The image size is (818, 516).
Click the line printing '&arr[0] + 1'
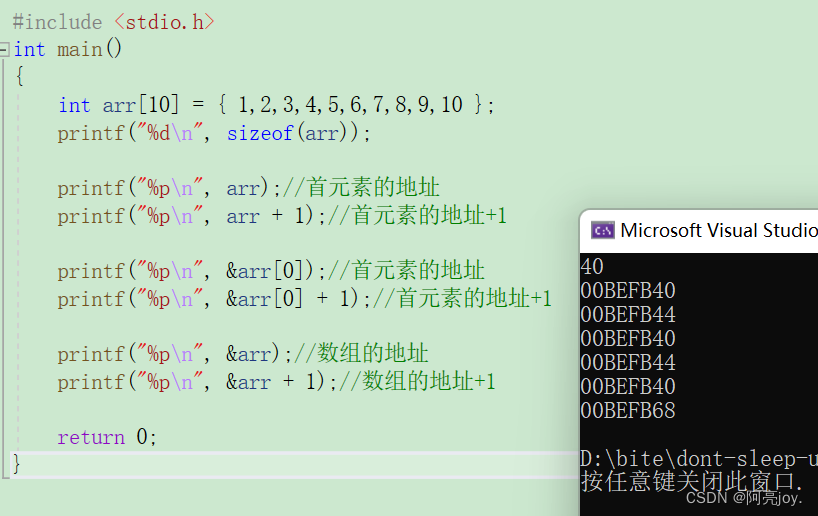(304, 299)
